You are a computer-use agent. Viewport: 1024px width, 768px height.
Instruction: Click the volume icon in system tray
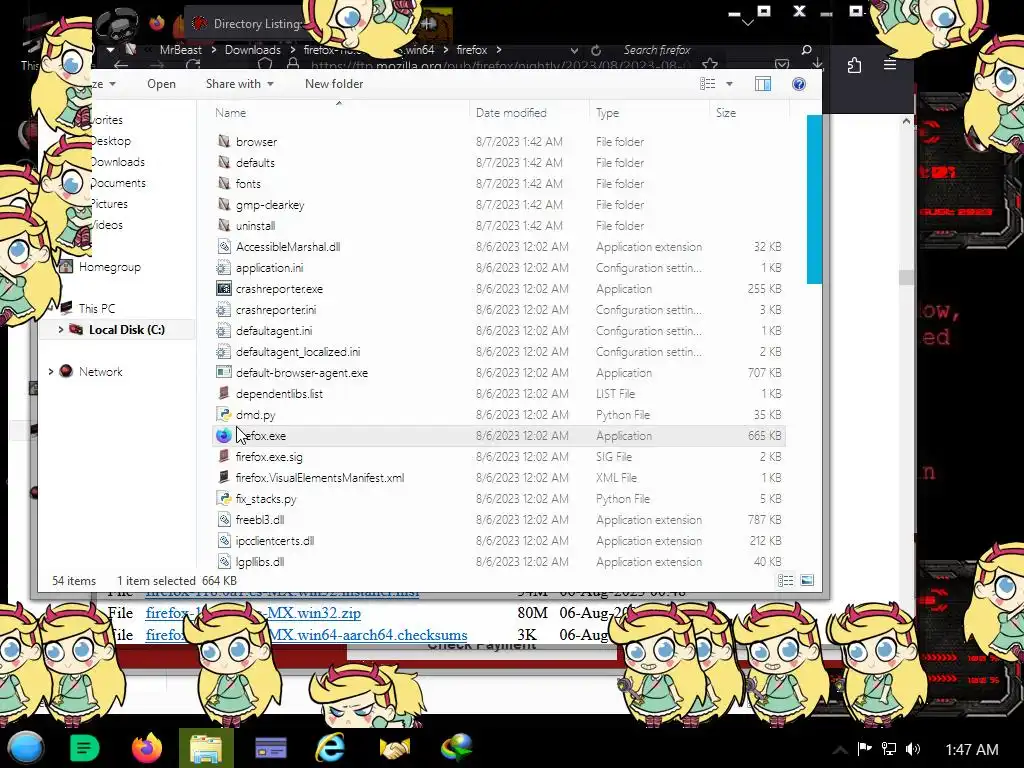[x=913, y=749]
